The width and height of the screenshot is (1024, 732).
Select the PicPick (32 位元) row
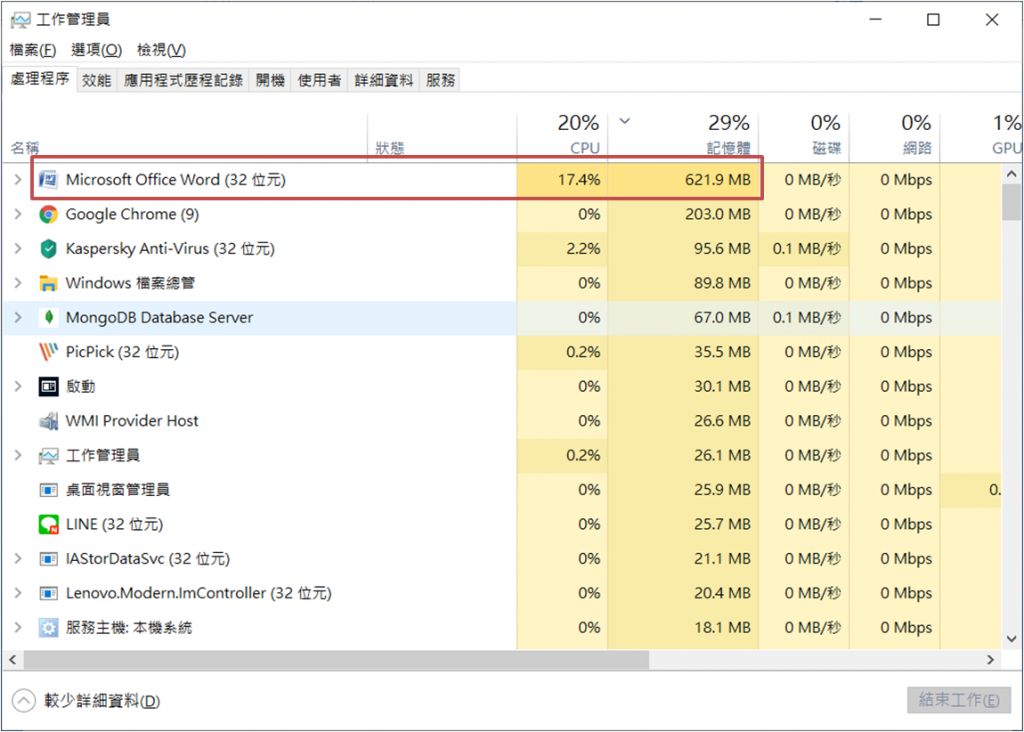pos(502,352)
